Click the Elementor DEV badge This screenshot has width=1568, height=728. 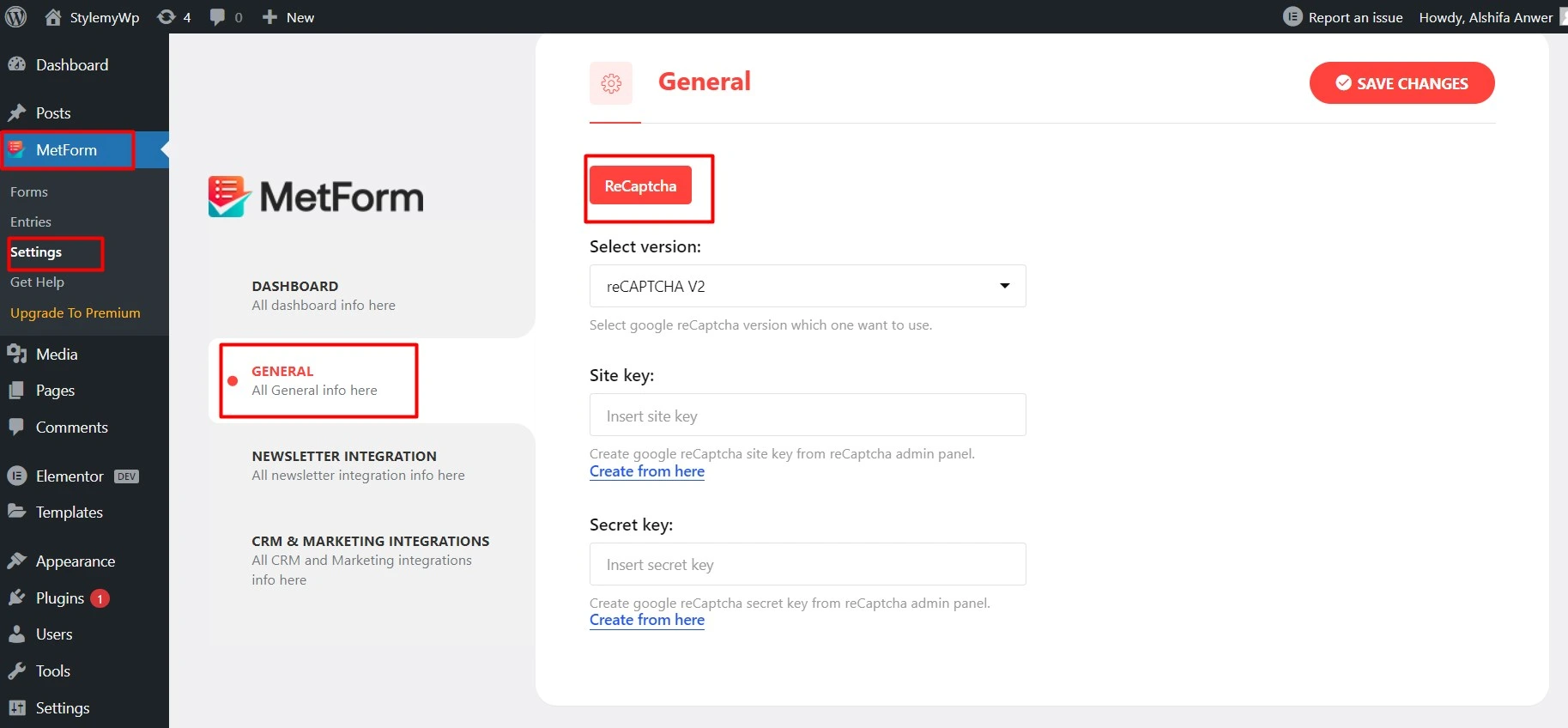click(x=126, y=476)
